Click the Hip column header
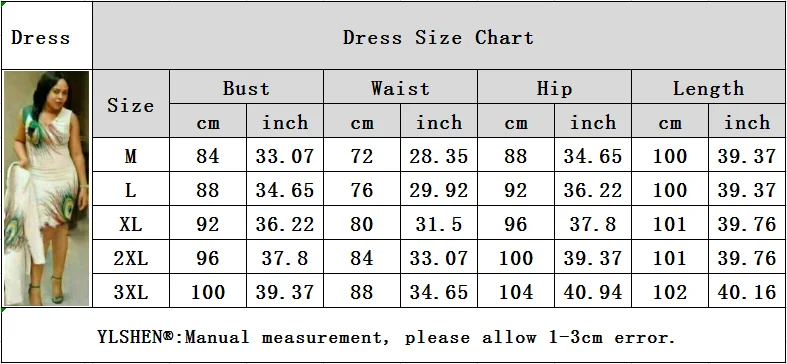787x364 pixels. pyautogui.click(x=554, y=88)
